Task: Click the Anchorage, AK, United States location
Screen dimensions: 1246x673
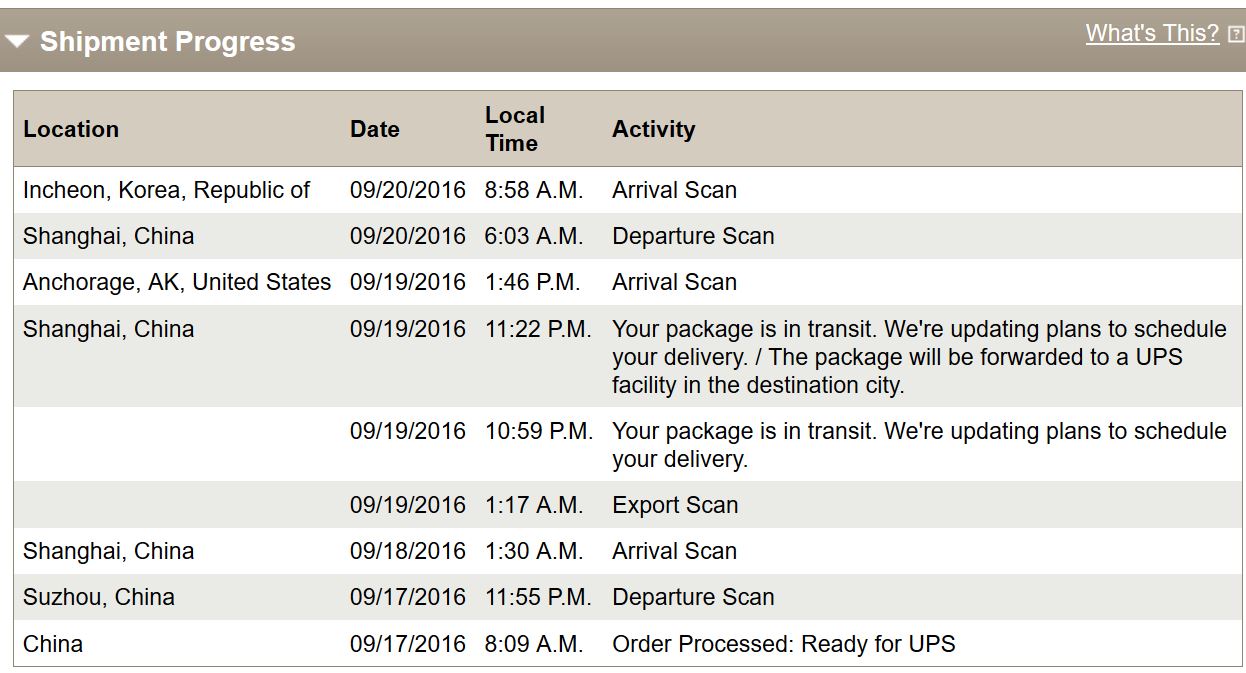Action: [177, 282]
